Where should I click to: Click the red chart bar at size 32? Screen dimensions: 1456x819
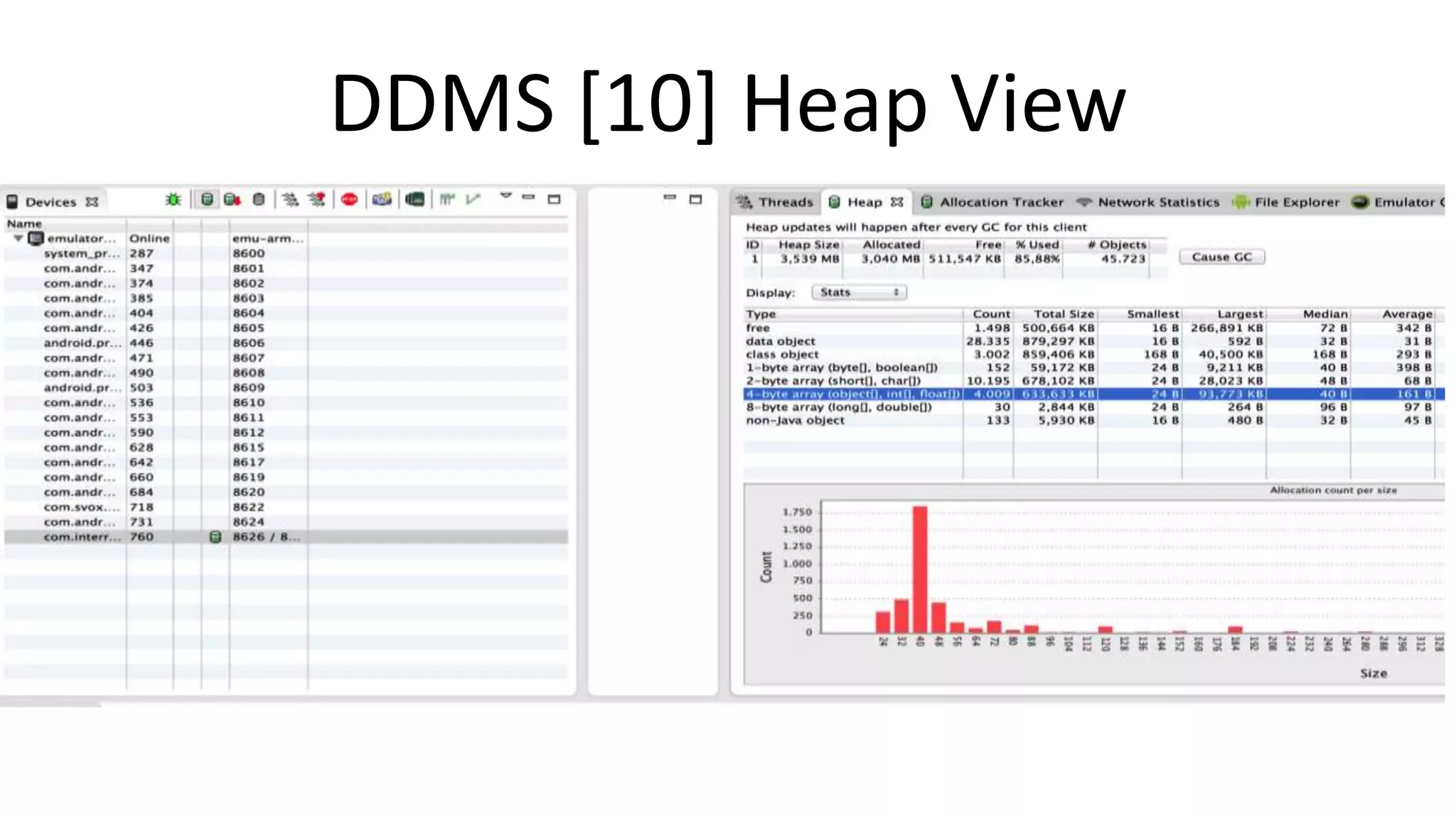(901, 616)
